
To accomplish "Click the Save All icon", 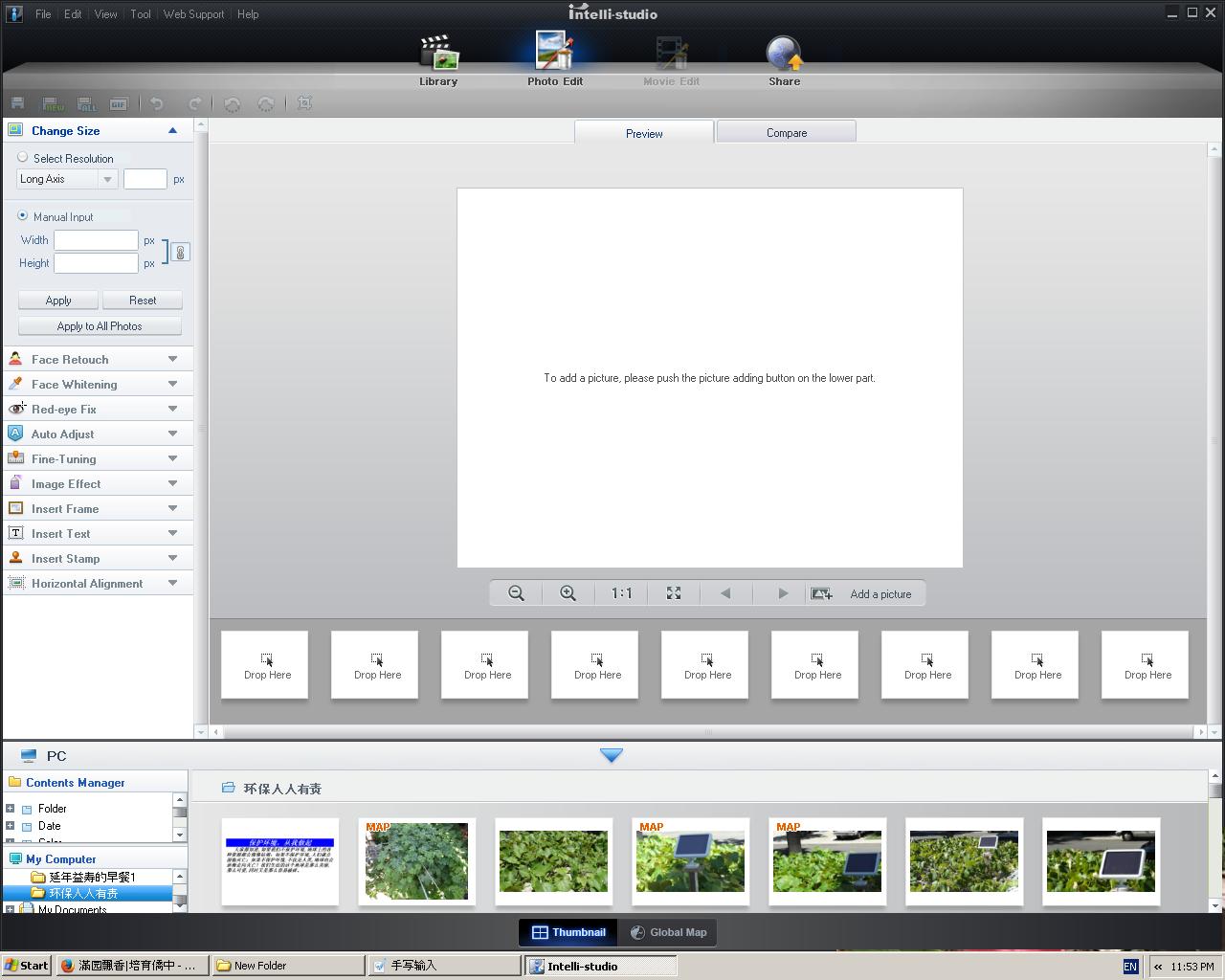I will pyautogui.click(x=86, y=103).
